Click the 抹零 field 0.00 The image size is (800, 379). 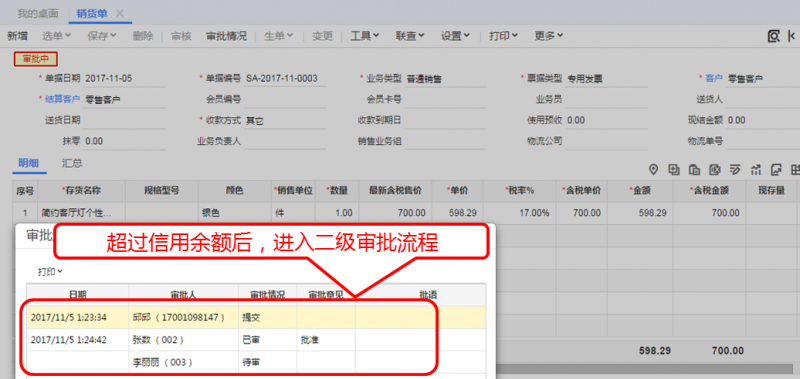[x=124, y=141]
